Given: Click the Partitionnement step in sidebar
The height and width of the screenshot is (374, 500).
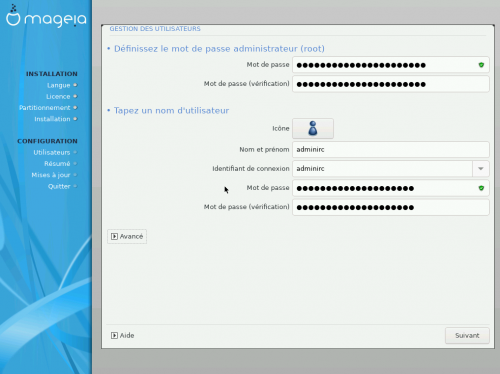Looking at the screenshot, I should (x=48, y=108).
